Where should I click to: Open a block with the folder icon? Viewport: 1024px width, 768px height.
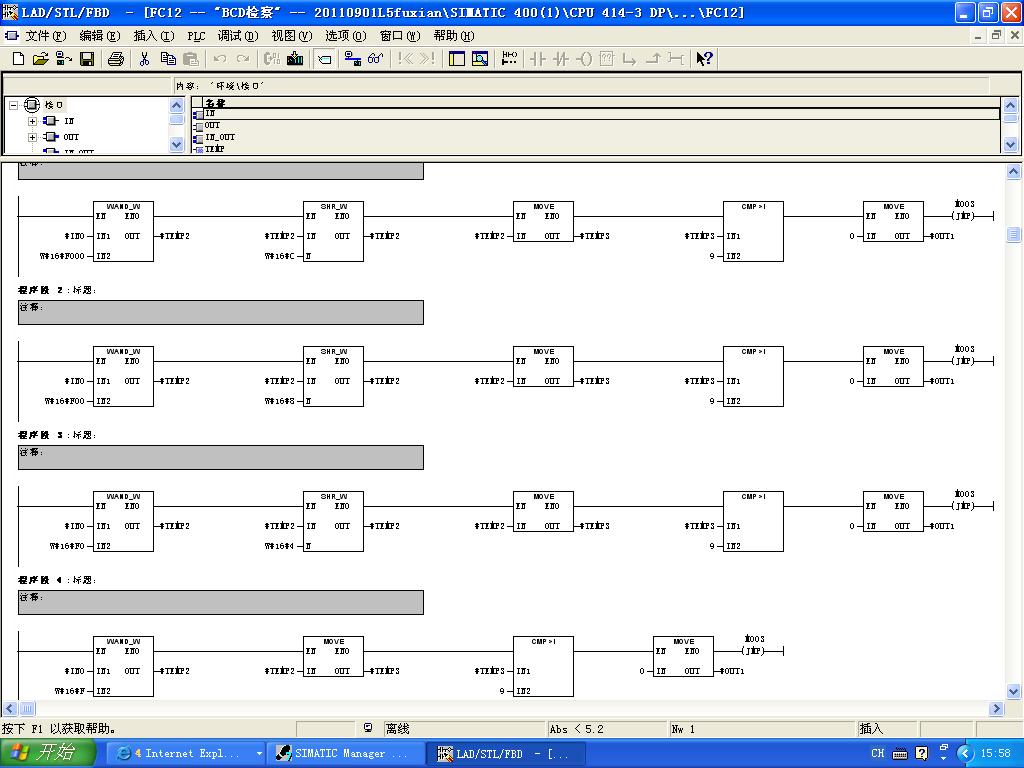pyautogui.click(x=40, y=59)
